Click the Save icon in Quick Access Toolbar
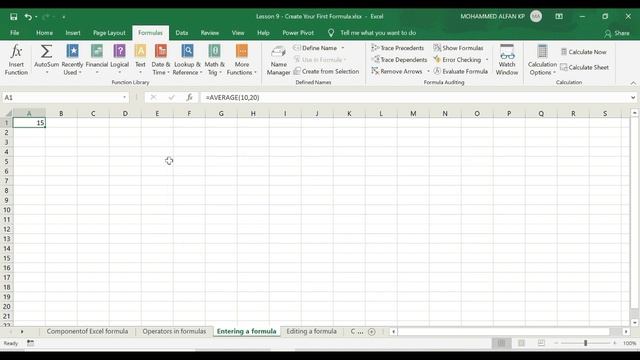640x360 pixels. 13,17
